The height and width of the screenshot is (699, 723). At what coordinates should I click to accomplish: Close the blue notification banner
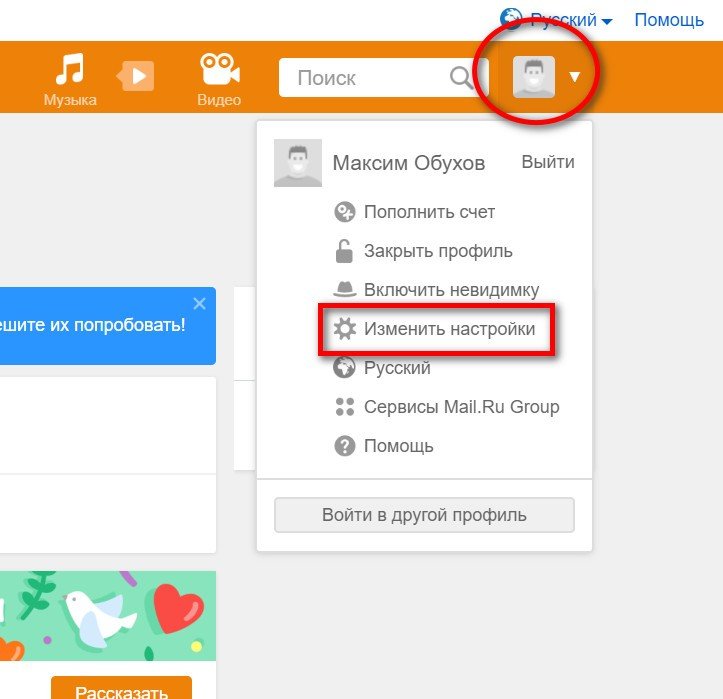[199, 303]
